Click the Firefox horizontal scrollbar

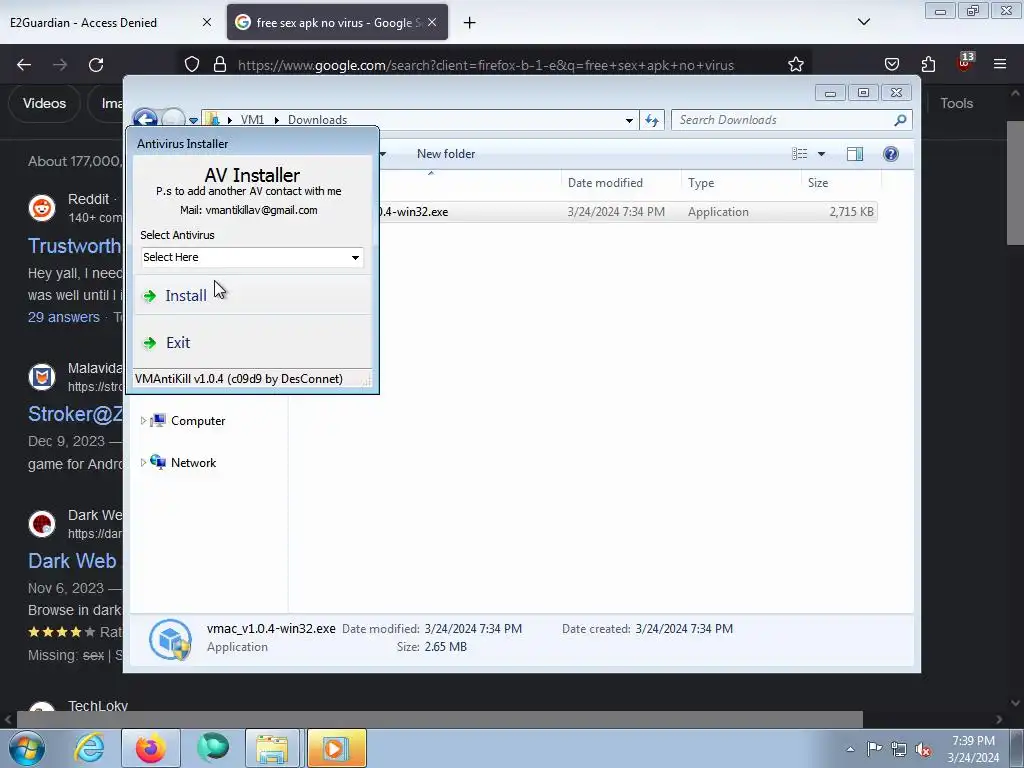tap(440, 720)
